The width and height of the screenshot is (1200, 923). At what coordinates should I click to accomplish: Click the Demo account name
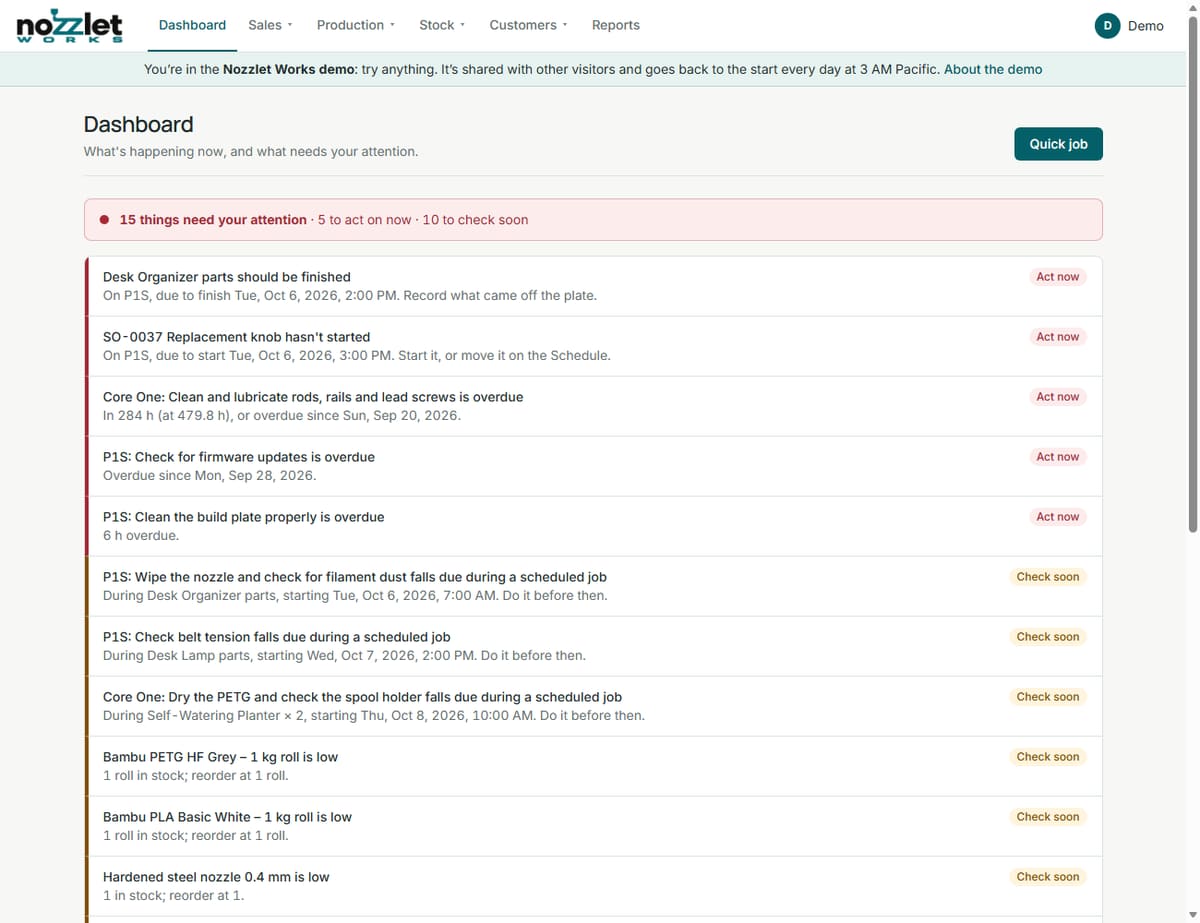(1146, 26)
